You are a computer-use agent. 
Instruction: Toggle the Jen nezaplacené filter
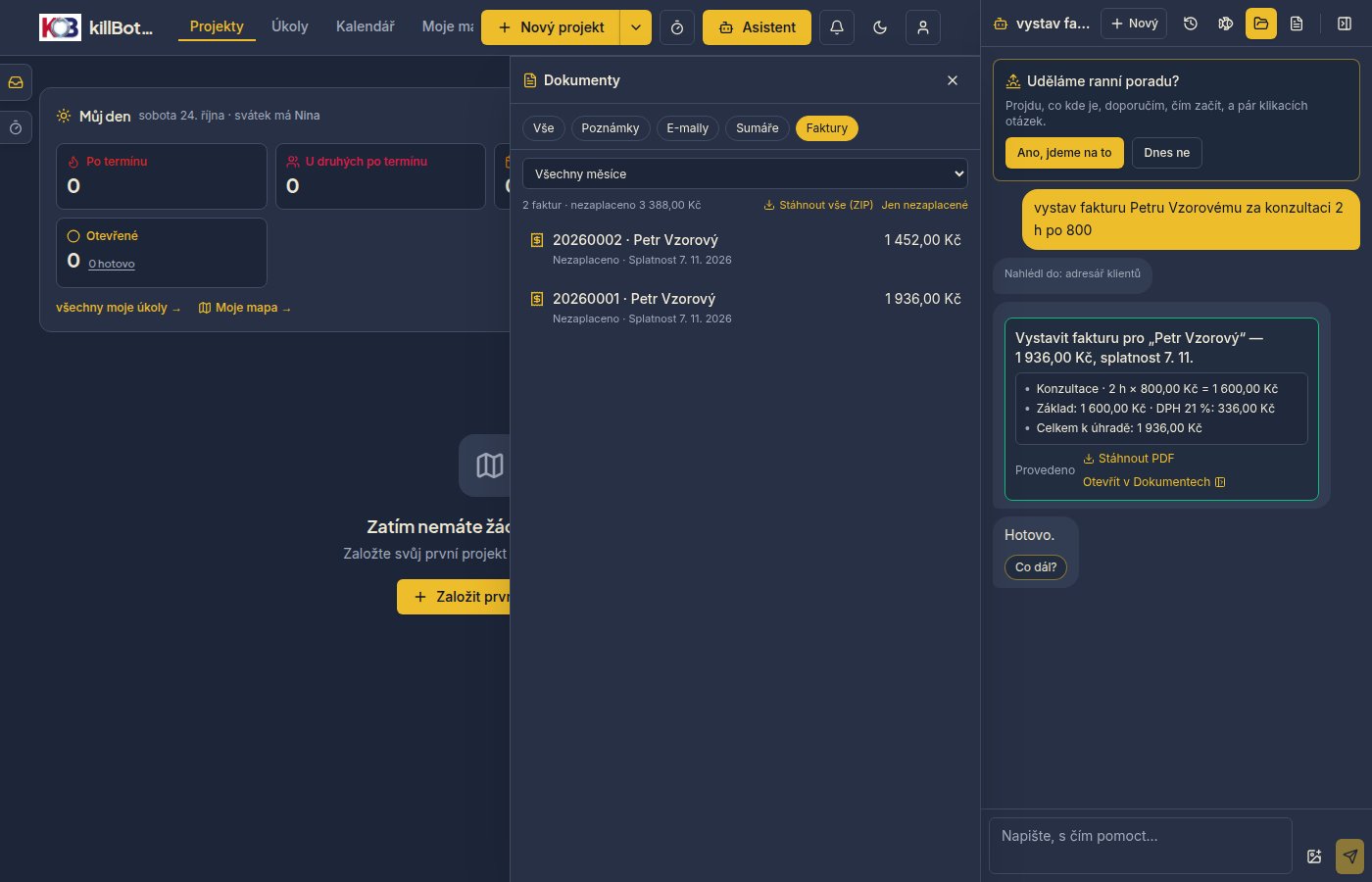click(x=924, y=205)
